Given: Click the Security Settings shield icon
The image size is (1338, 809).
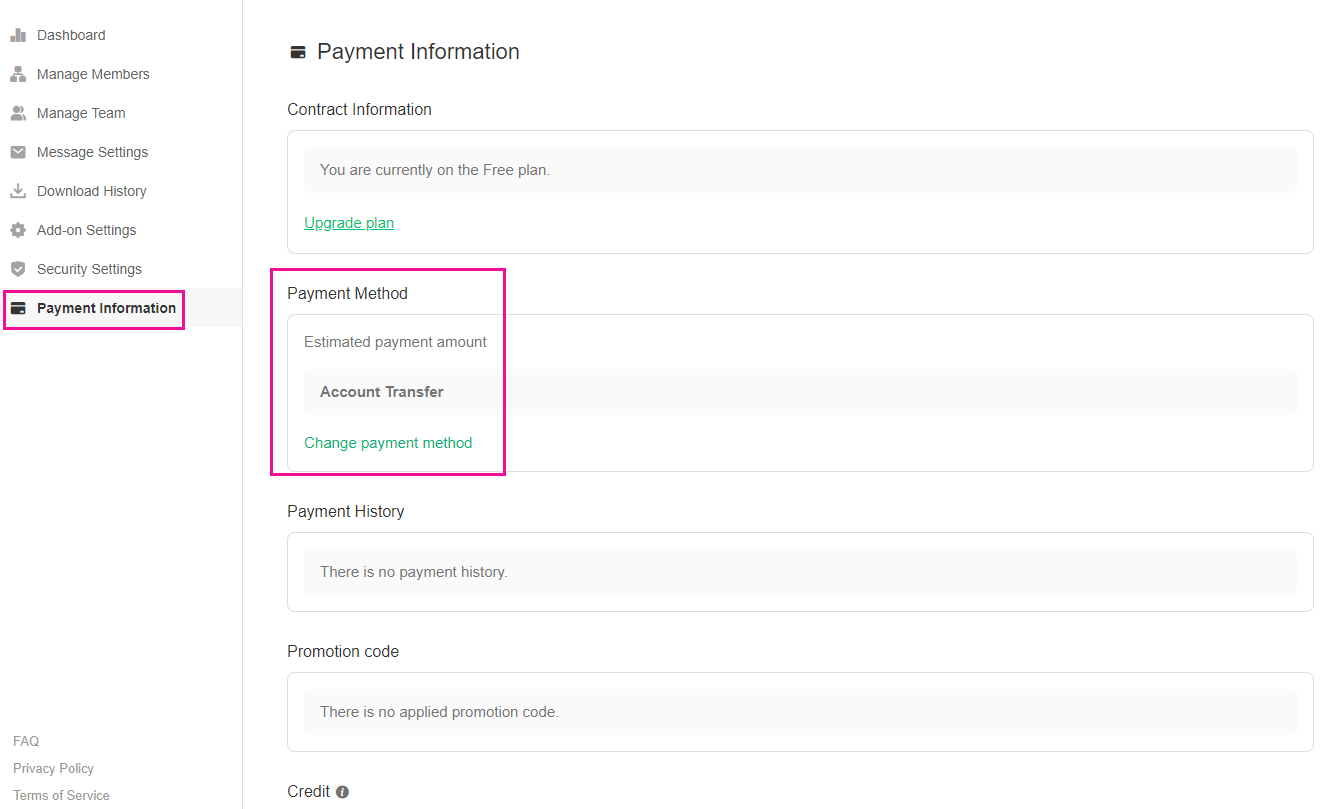Looking at the screenshot, I should tap(18, 269).
